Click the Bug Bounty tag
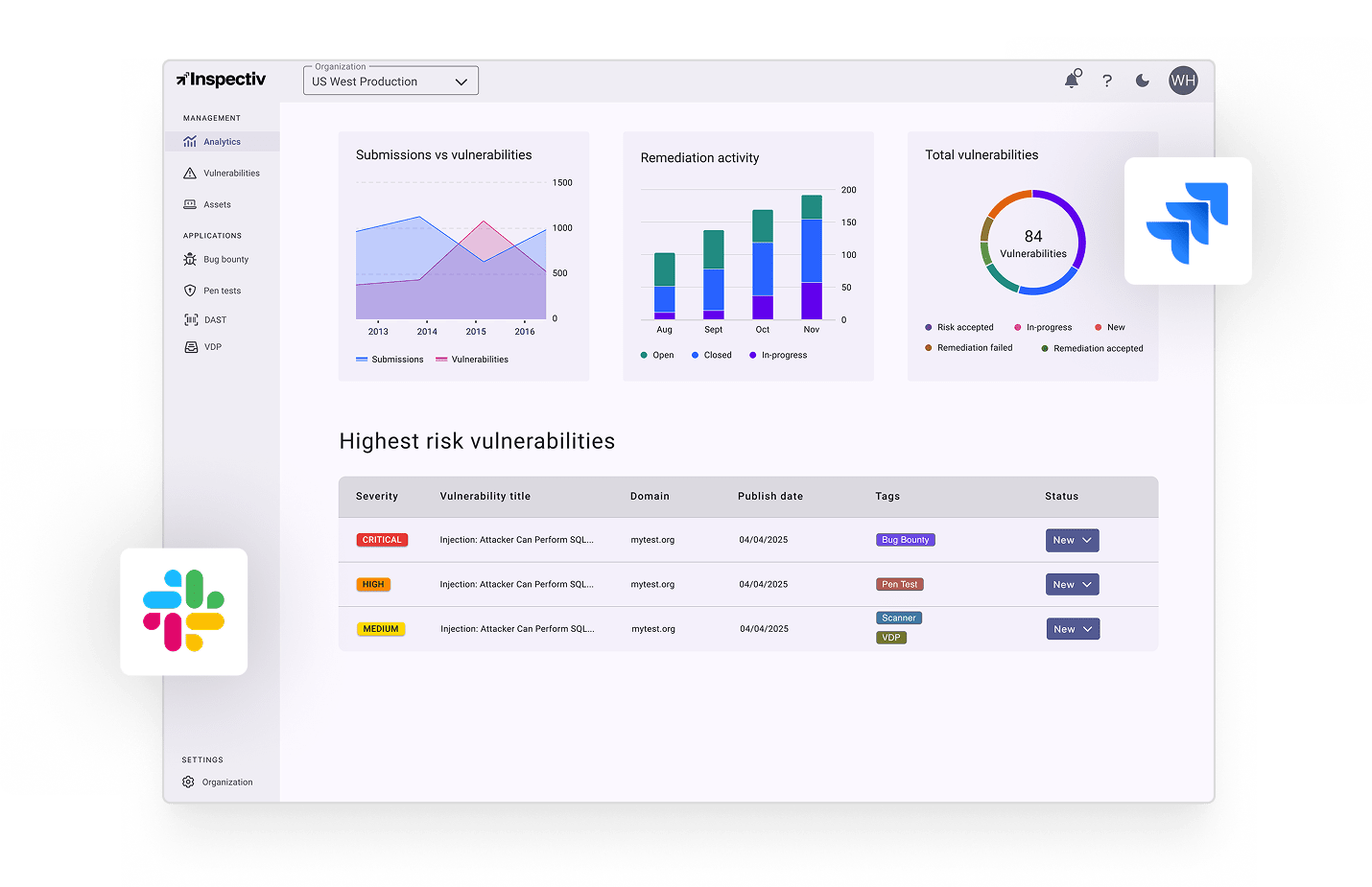The height and width of the screenshot is (887, 1372). pyautogui.click(x=905, y=540)
